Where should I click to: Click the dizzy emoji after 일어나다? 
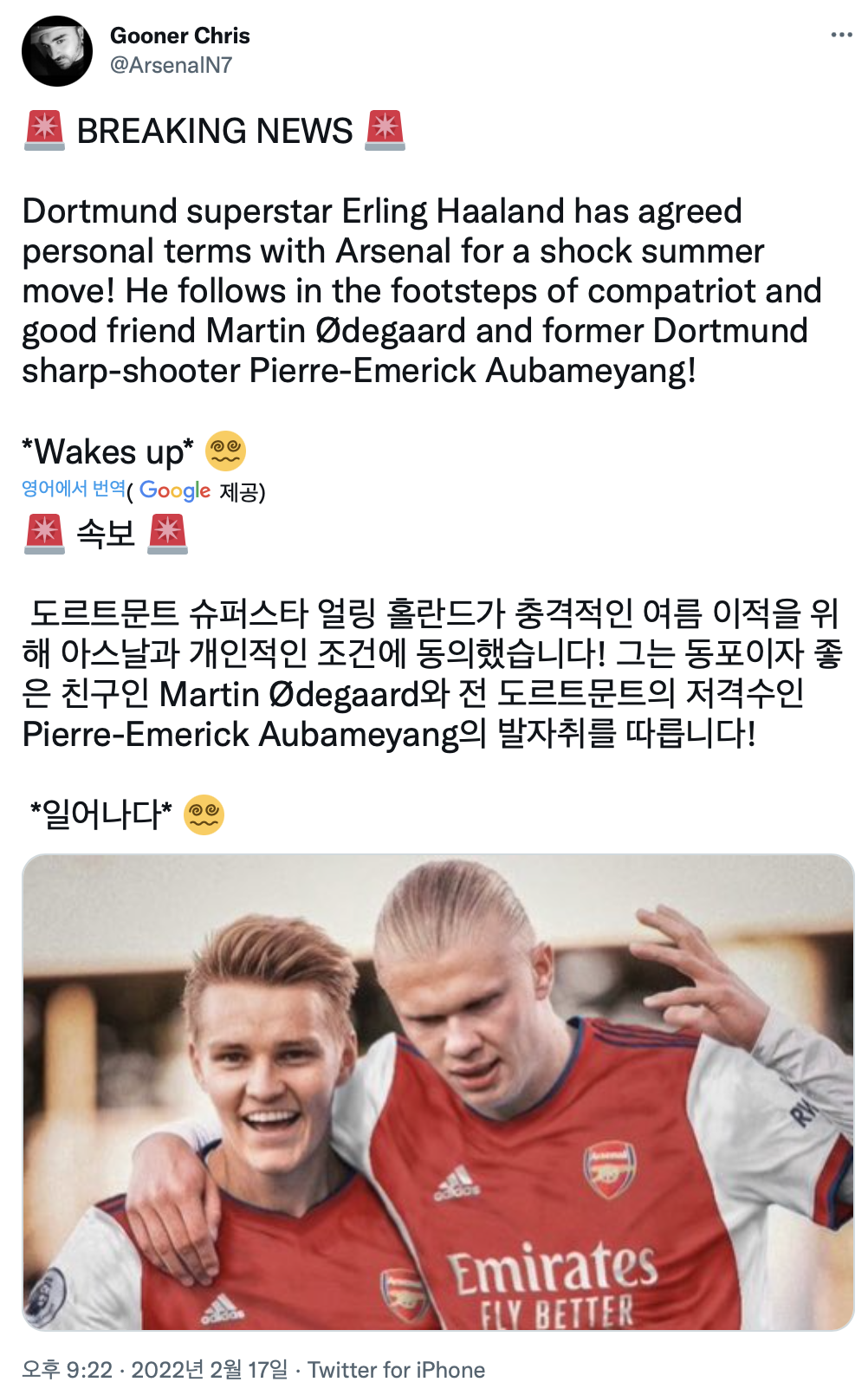(x=204, y=814)
